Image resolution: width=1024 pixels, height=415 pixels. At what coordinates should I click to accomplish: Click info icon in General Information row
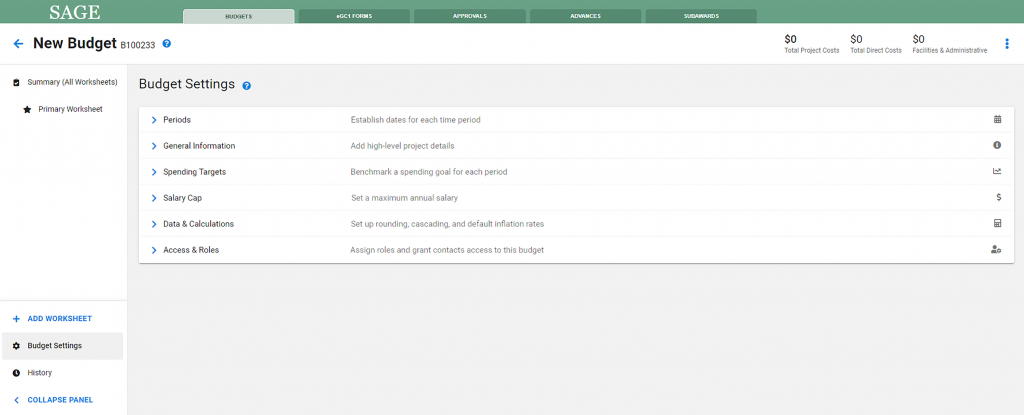[x=997, y=145]
